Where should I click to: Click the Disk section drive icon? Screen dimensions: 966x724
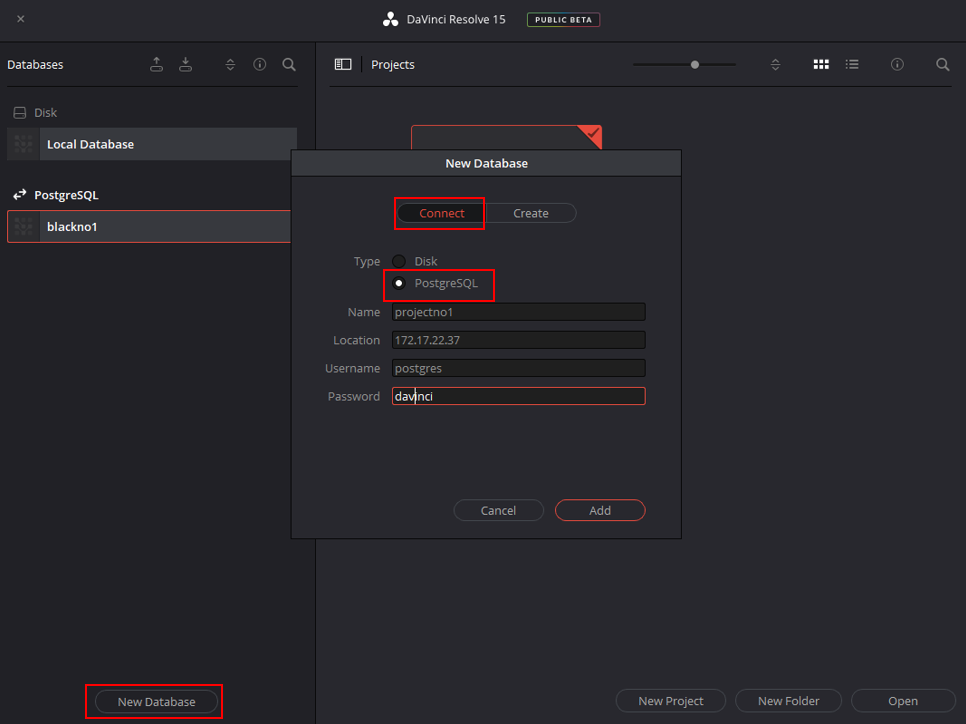pyautogui.click(x=20, y=113)
